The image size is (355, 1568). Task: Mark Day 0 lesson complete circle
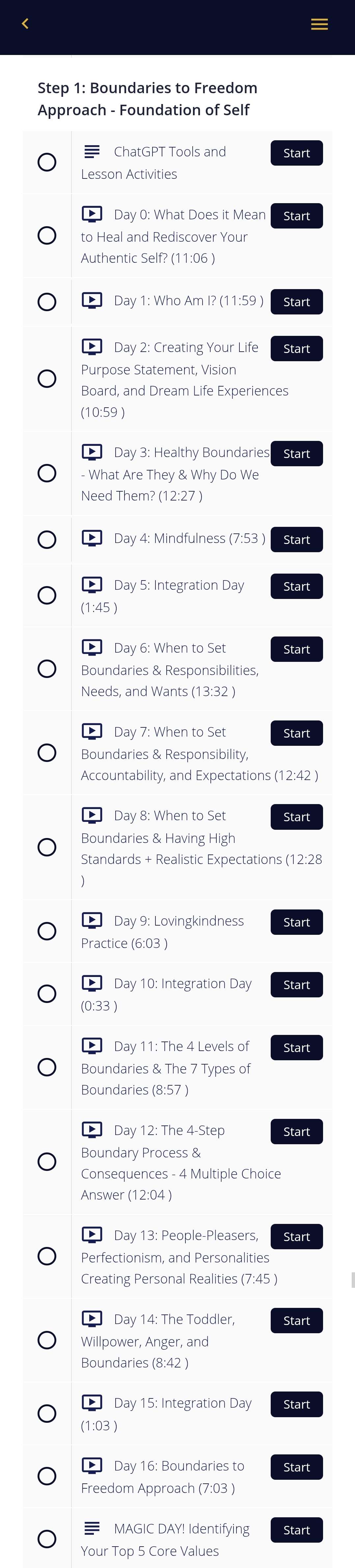pyautogui.click(x=47, y=235)
